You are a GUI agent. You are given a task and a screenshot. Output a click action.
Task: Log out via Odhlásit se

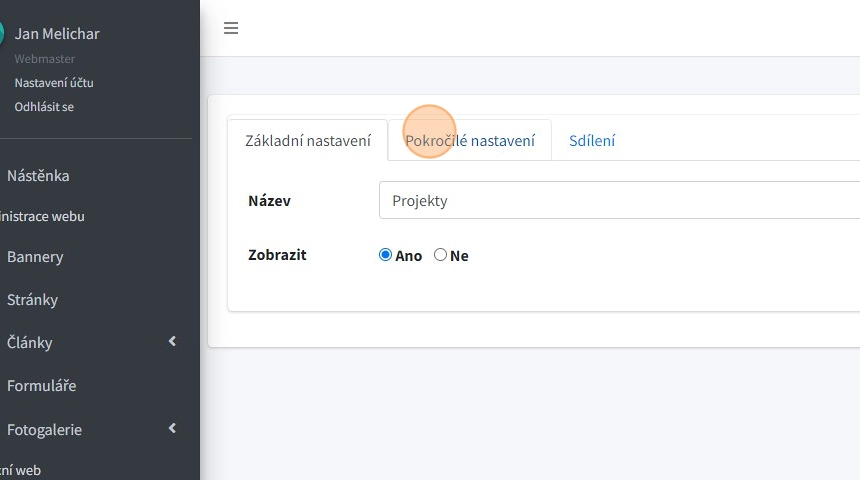click(44, 106)
